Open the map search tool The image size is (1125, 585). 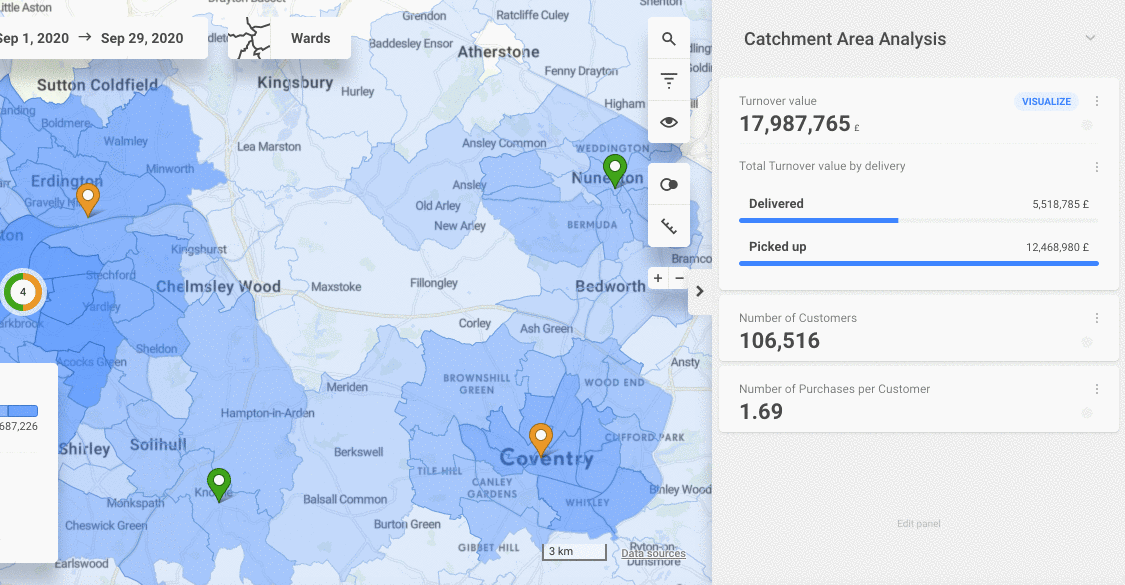[x=669, y=40]
